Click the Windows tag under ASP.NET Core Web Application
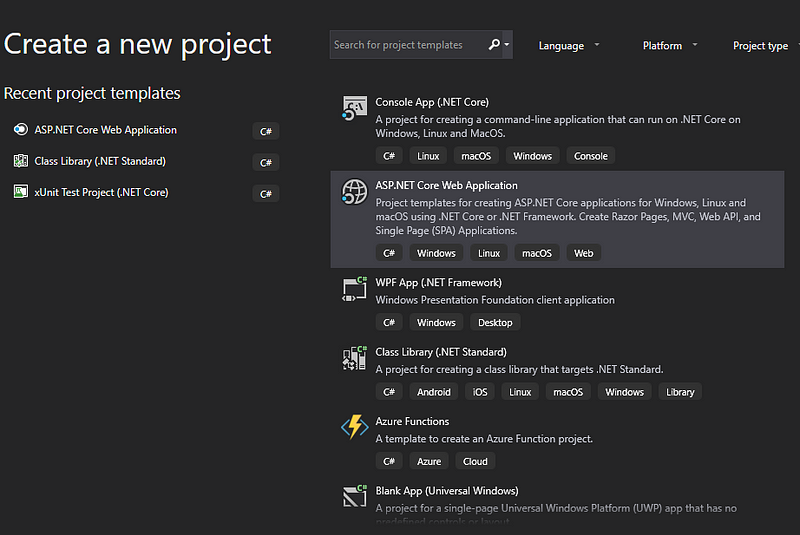This screenshot has width=800, height=535. 436,253
